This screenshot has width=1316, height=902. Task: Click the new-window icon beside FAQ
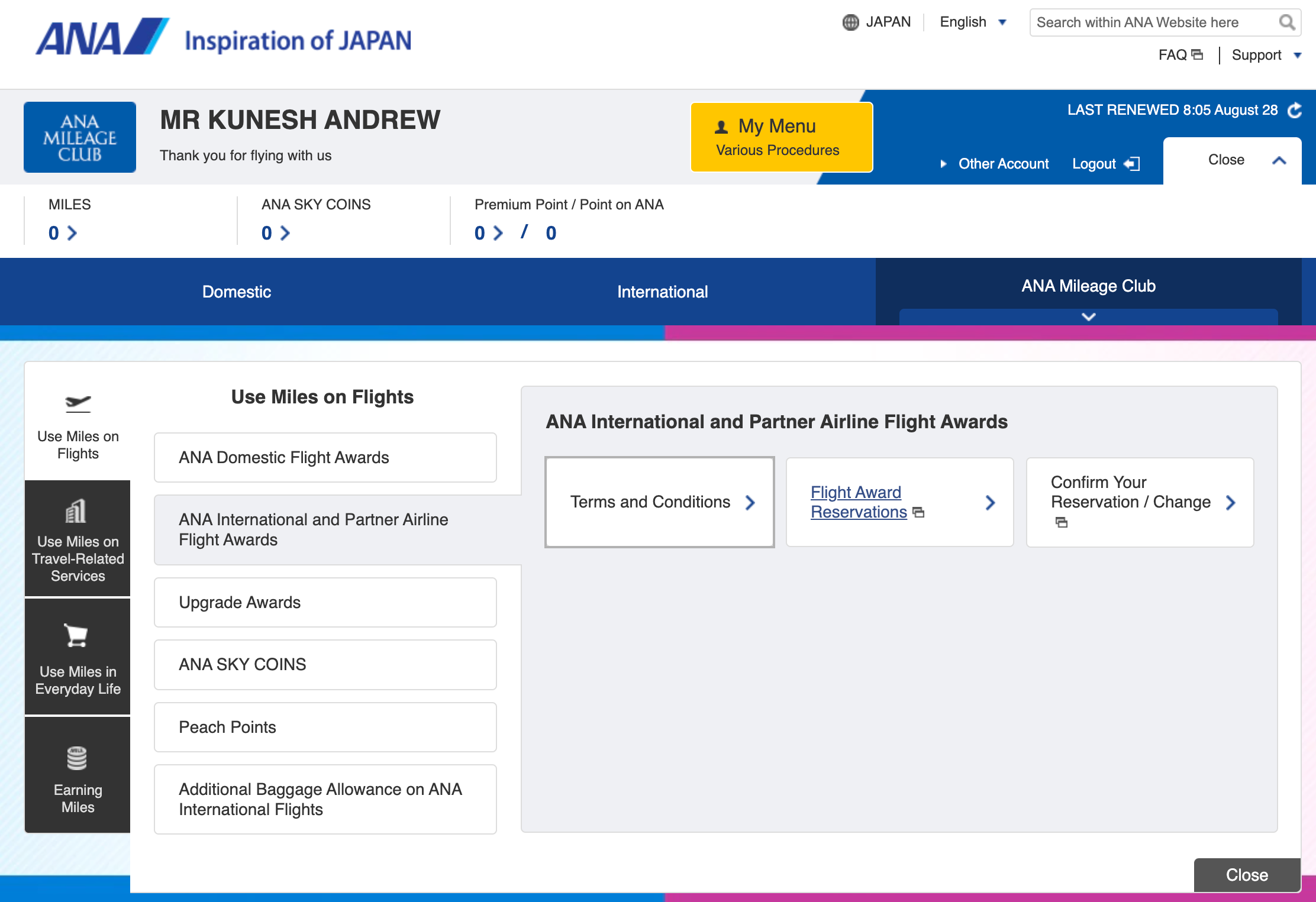pyautogui.click(x=1197, y=54)
